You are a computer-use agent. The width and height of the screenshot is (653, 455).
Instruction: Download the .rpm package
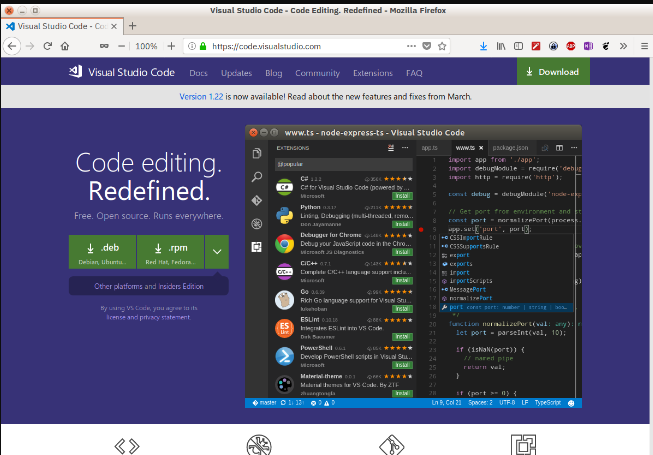[170, 252]
